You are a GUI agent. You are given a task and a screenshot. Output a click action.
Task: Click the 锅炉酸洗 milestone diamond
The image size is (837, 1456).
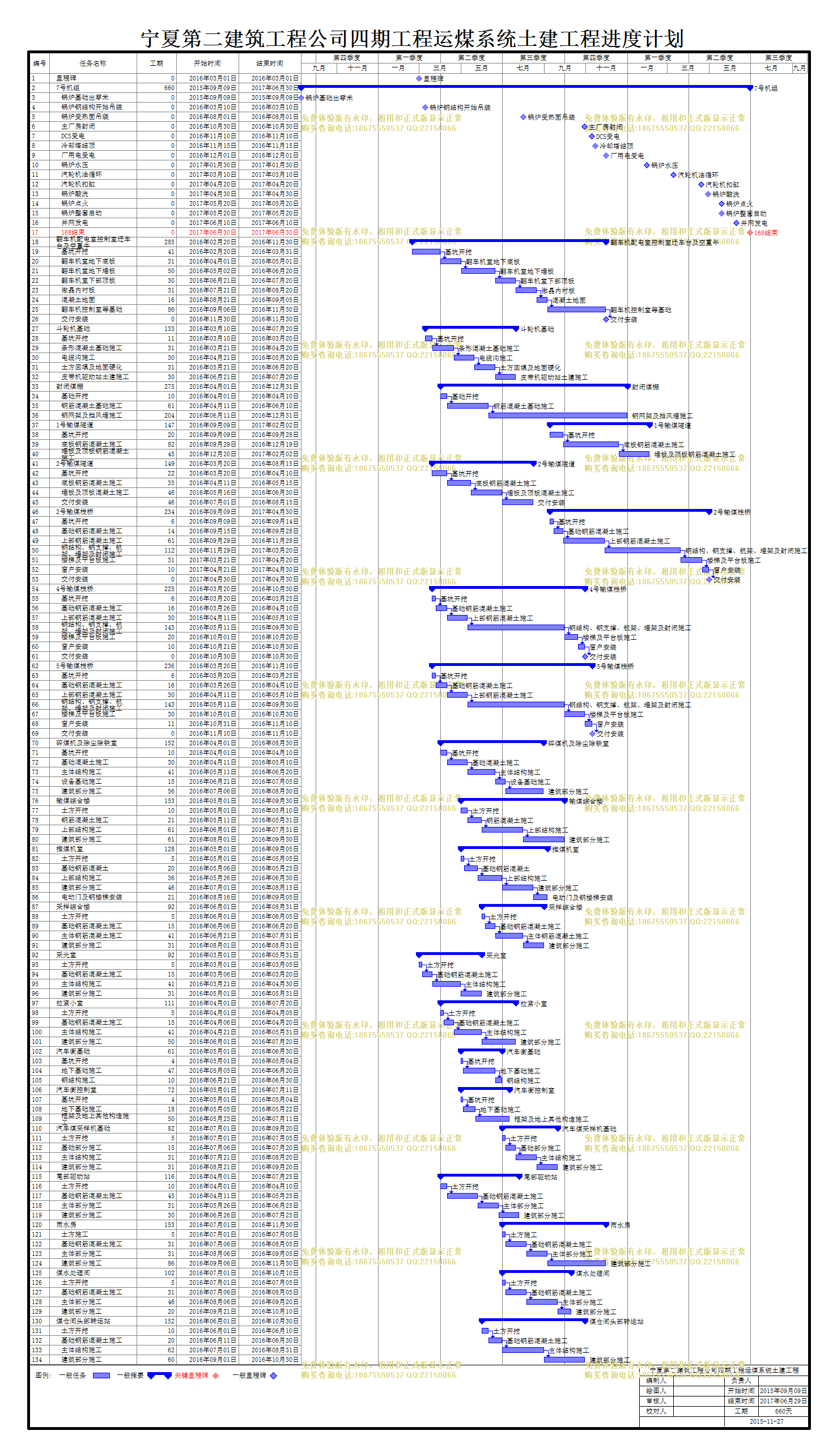708,194
